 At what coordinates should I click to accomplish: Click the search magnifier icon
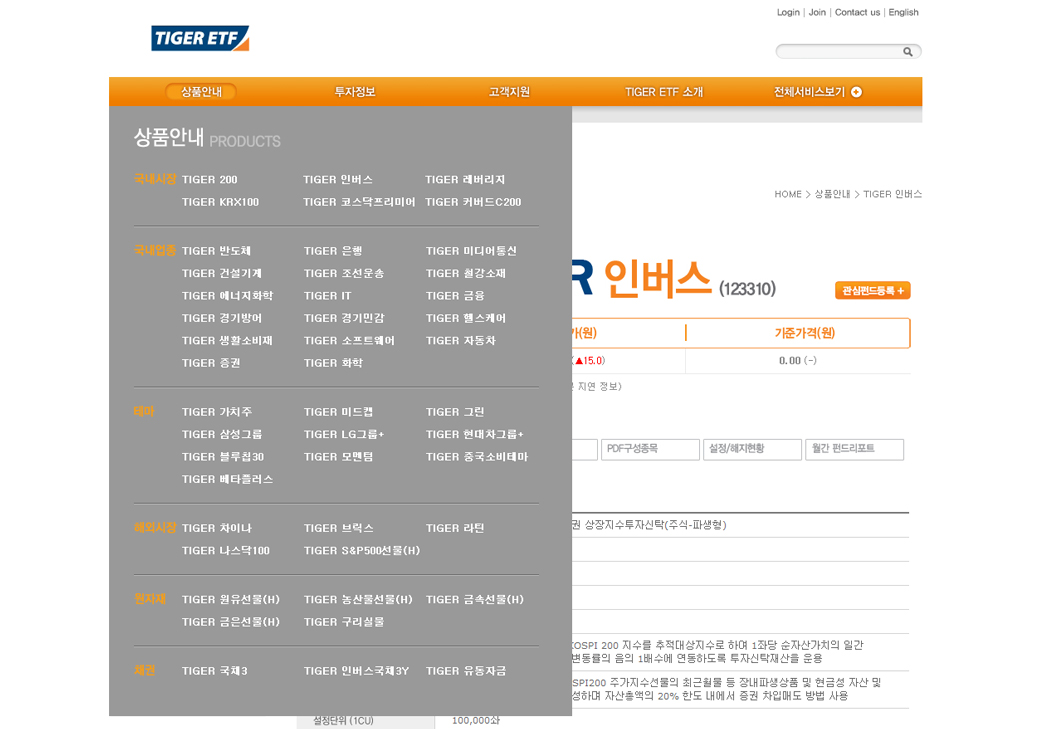(908, 52)
